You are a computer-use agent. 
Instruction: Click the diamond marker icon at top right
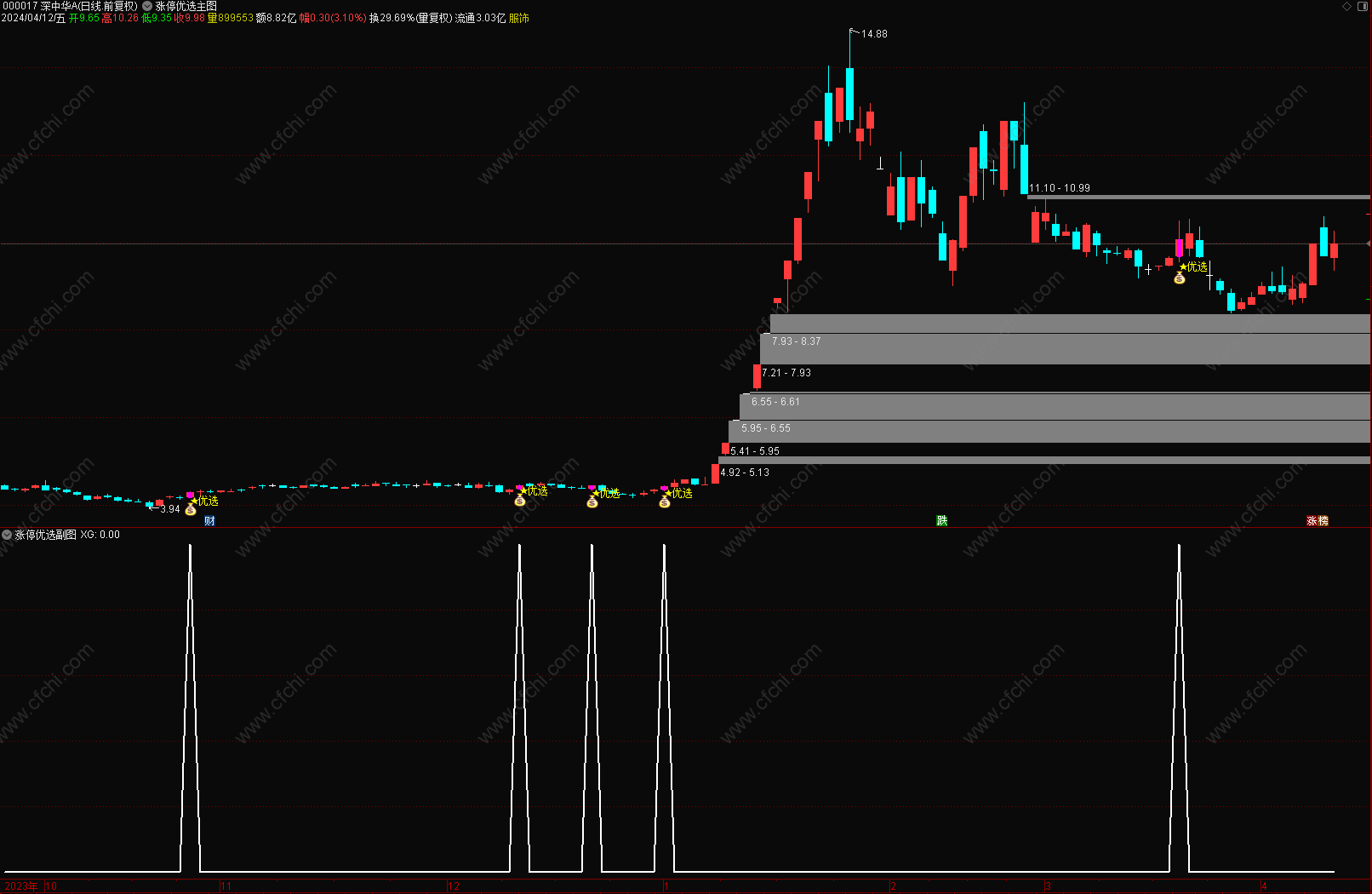[1346, 6]
